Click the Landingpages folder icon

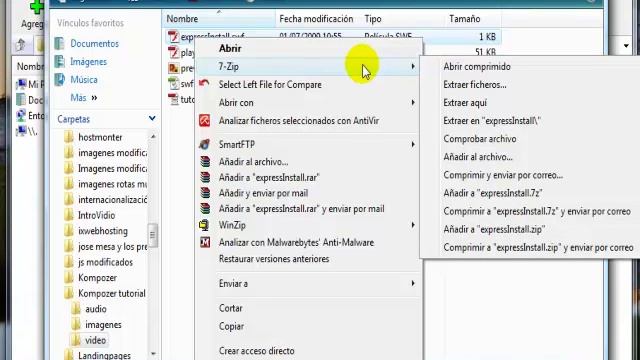(x=69, y=355)
